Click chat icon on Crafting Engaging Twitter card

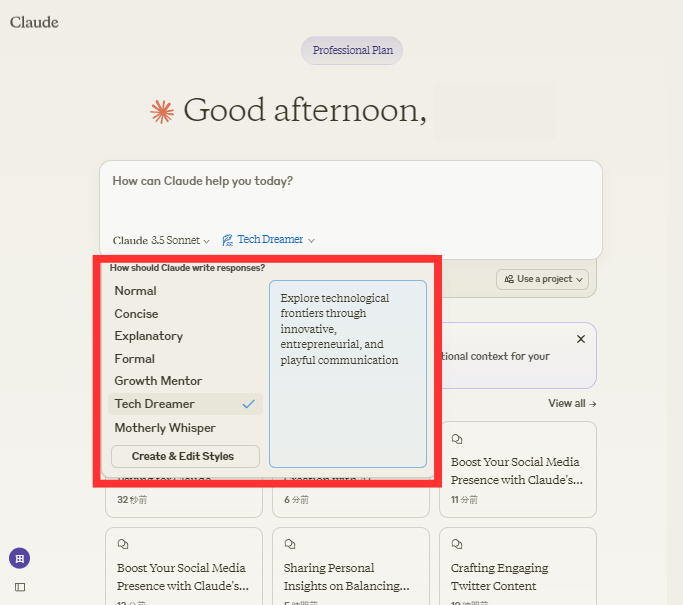click(457, 544)
